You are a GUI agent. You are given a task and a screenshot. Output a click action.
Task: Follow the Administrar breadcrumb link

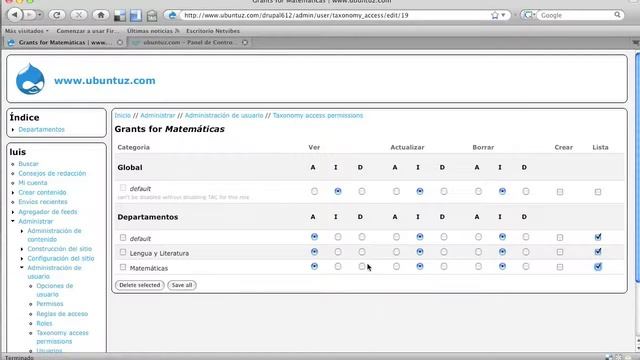coord(158,116)
